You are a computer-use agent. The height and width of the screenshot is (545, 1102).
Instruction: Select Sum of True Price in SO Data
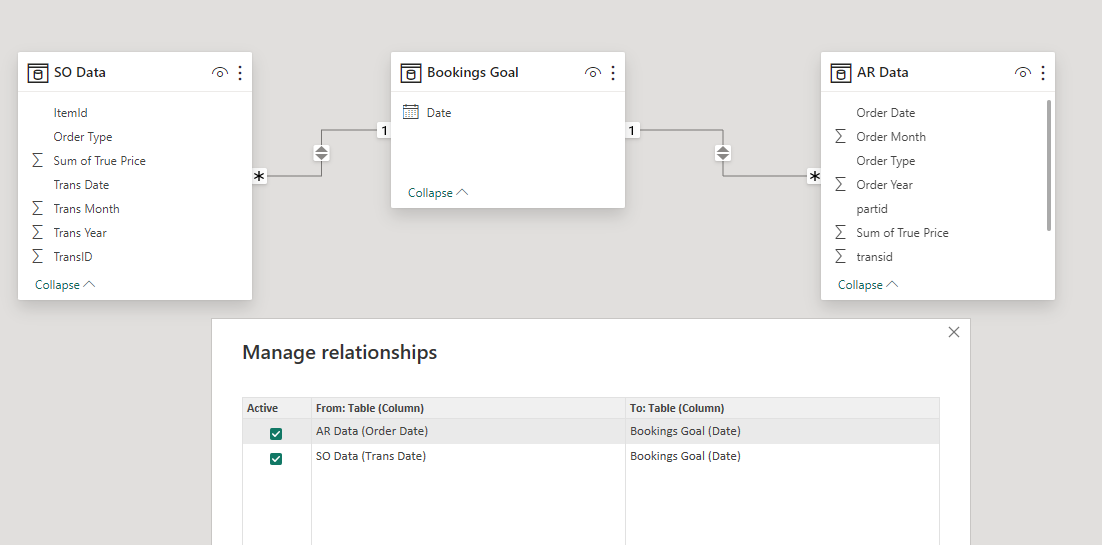tap(100, 160)
